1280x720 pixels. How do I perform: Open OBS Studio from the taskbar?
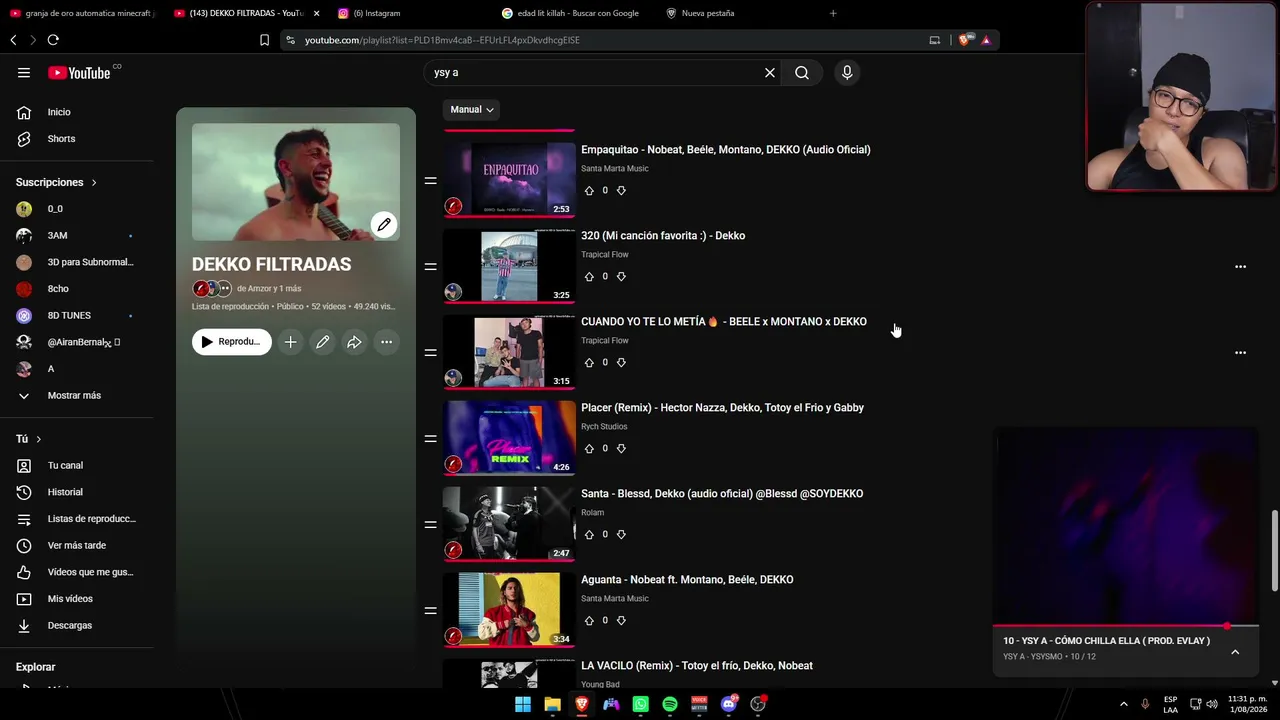coord(758,705)
